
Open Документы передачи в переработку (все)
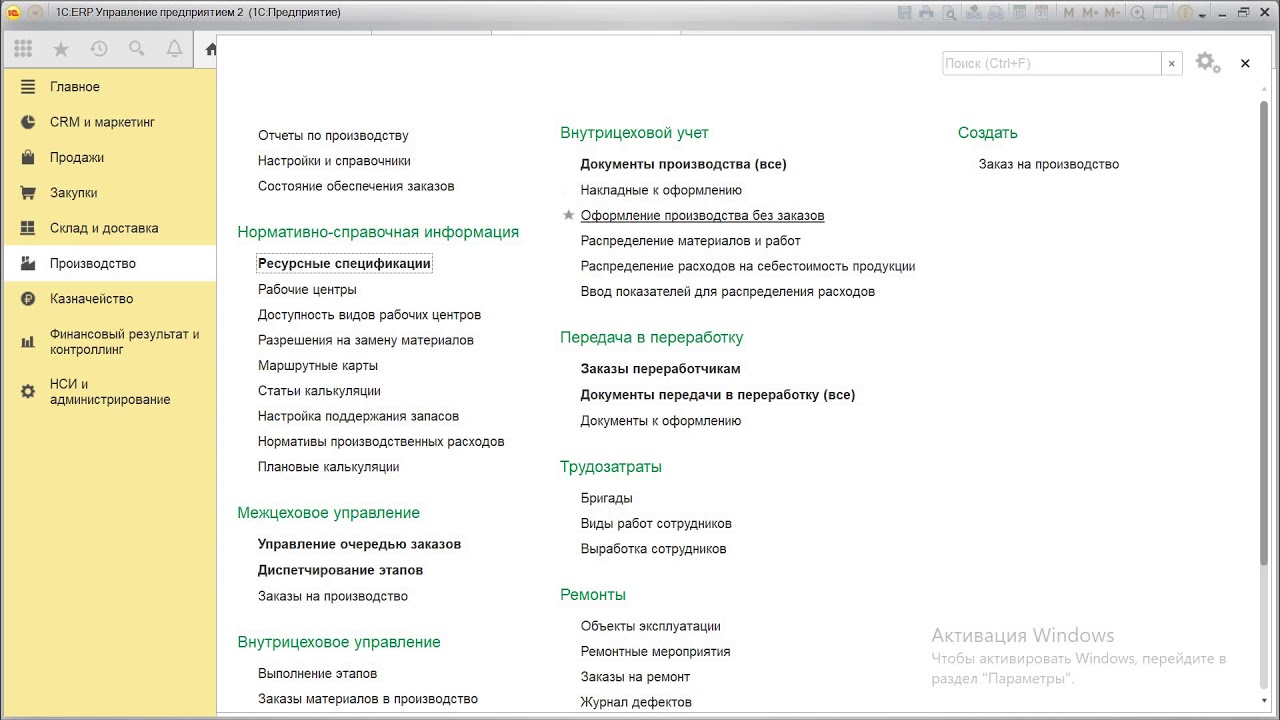pos(718,395)
